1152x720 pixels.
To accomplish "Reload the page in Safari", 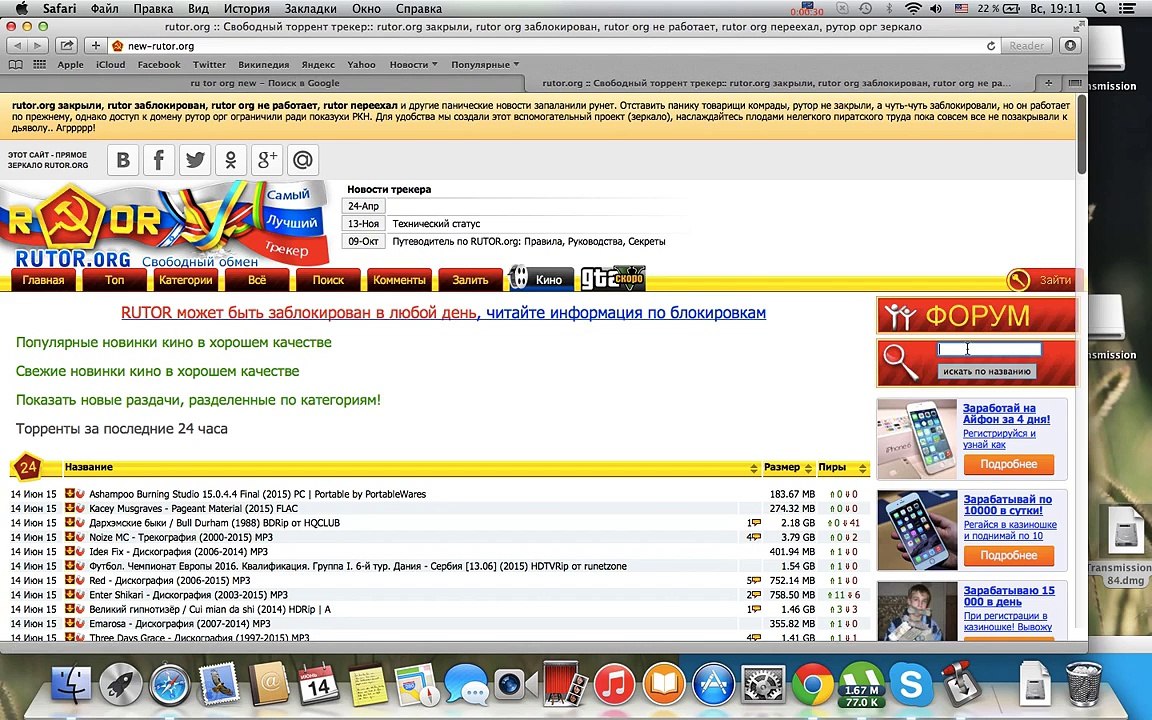I will [990, 46].
